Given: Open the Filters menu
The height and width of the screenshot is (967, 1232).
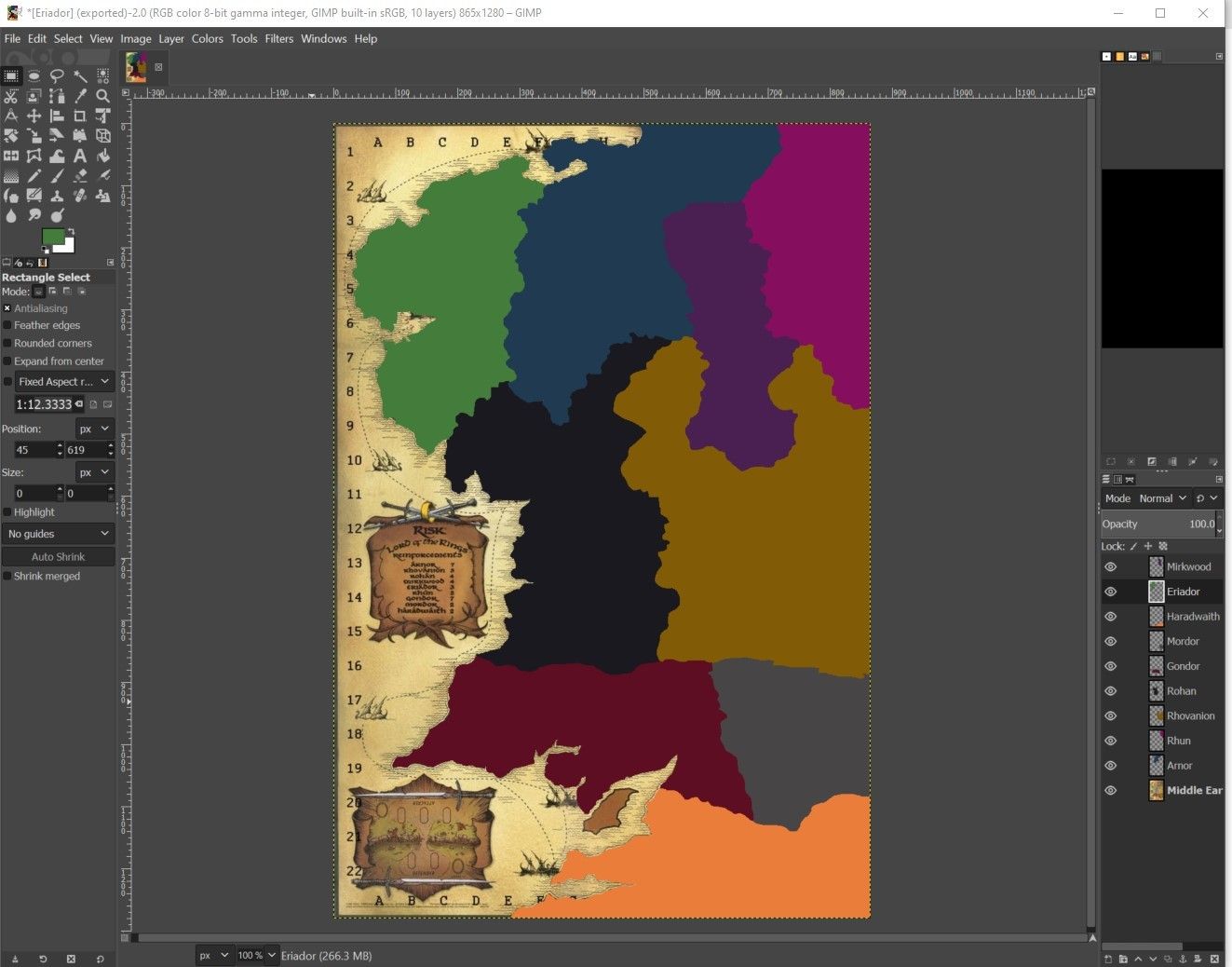Looking at the screenshot, I should [278, 38].
